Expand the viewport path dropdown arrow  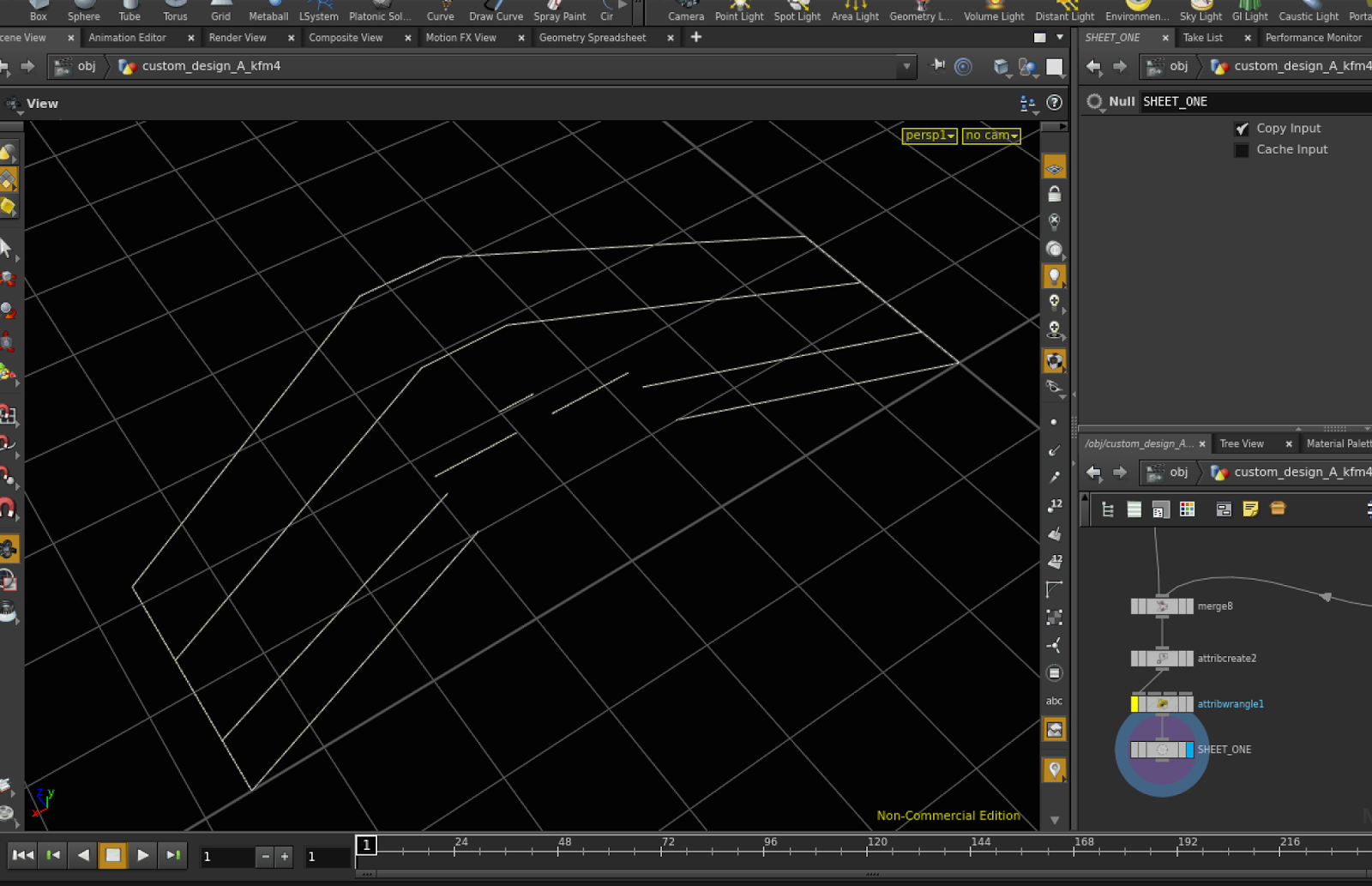[906, 66]
